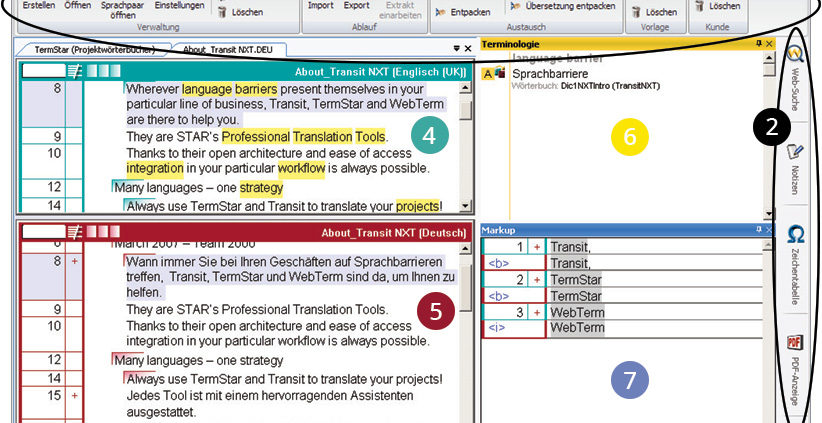Click the Import button
Image resolution: width=822 pixels, height=423 pixels.
pyautogui.click(x=321, y=5)
